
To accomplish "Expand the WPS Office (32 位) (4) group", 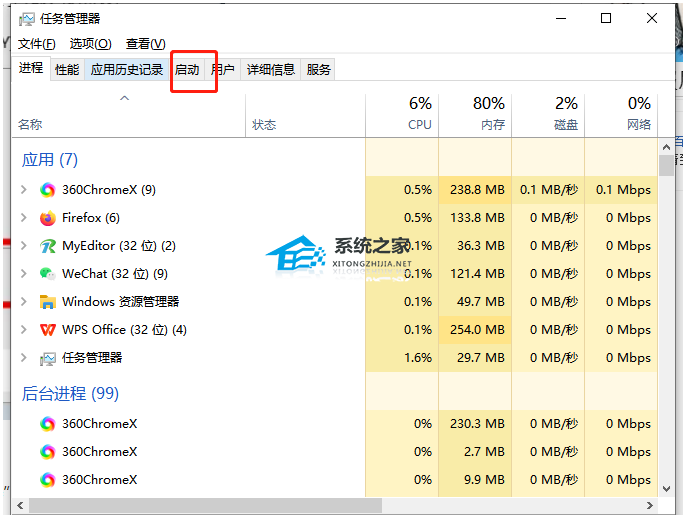I will (24, 330).
